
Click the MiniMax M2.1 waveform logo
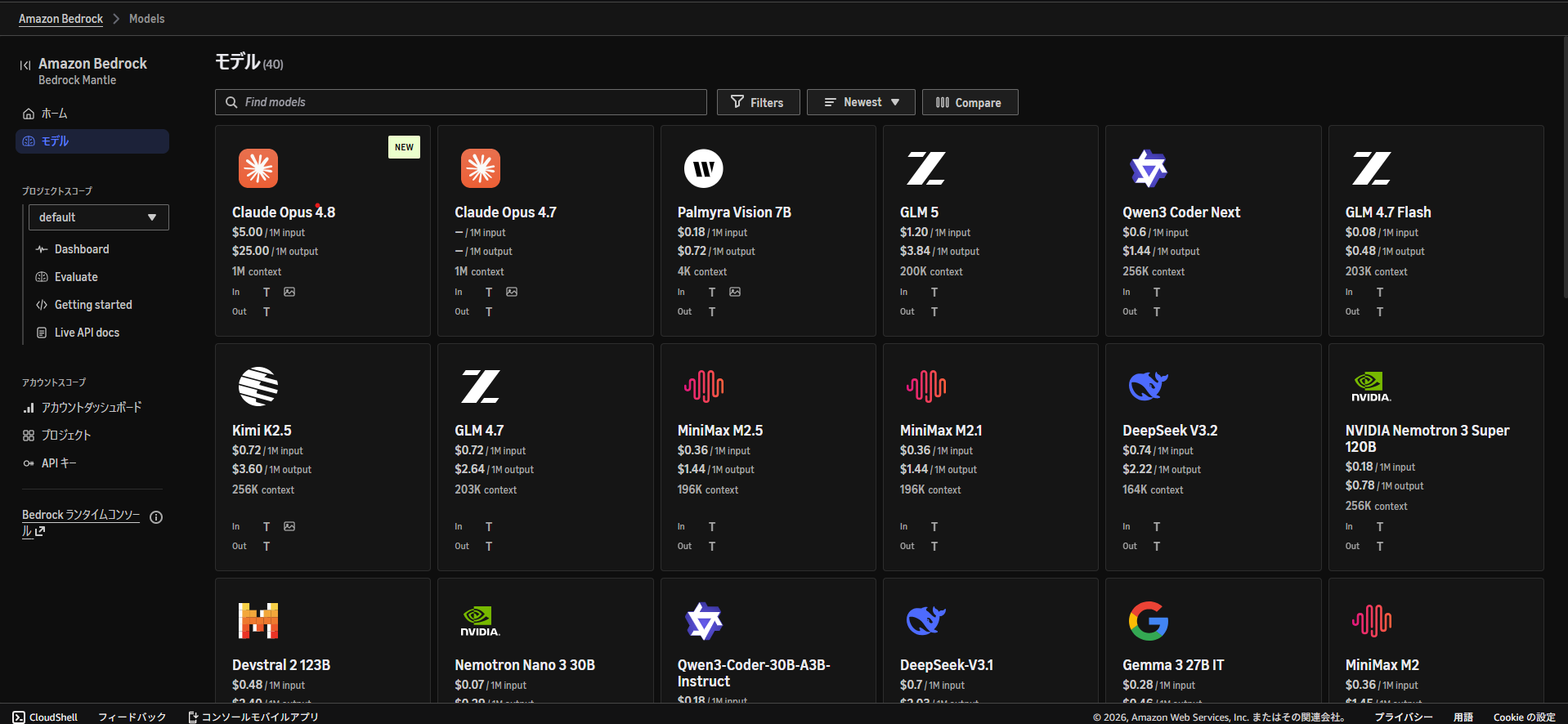926,387
